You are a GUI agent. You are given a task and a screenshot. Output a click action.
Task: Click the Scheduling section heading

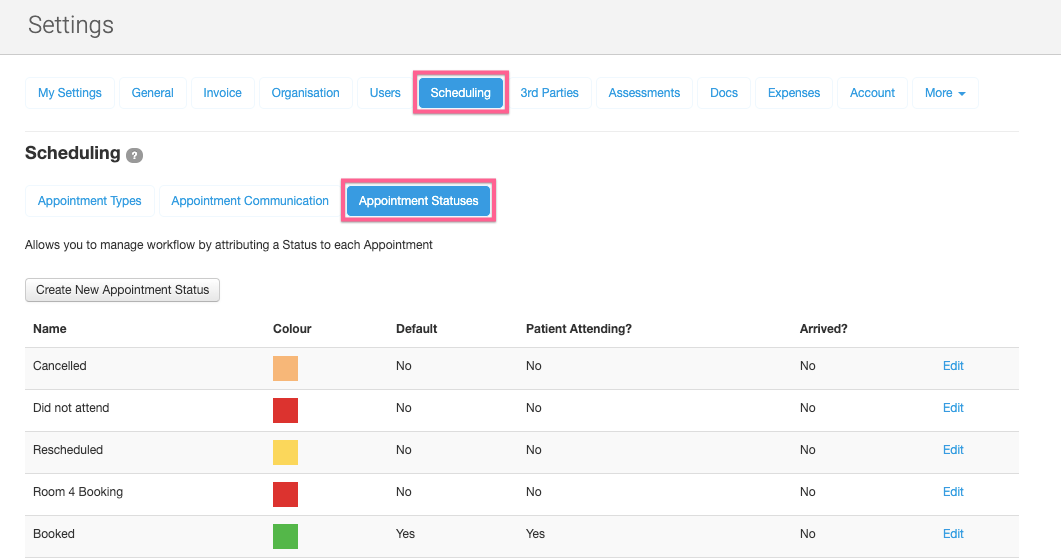click(x=72, y=153)
